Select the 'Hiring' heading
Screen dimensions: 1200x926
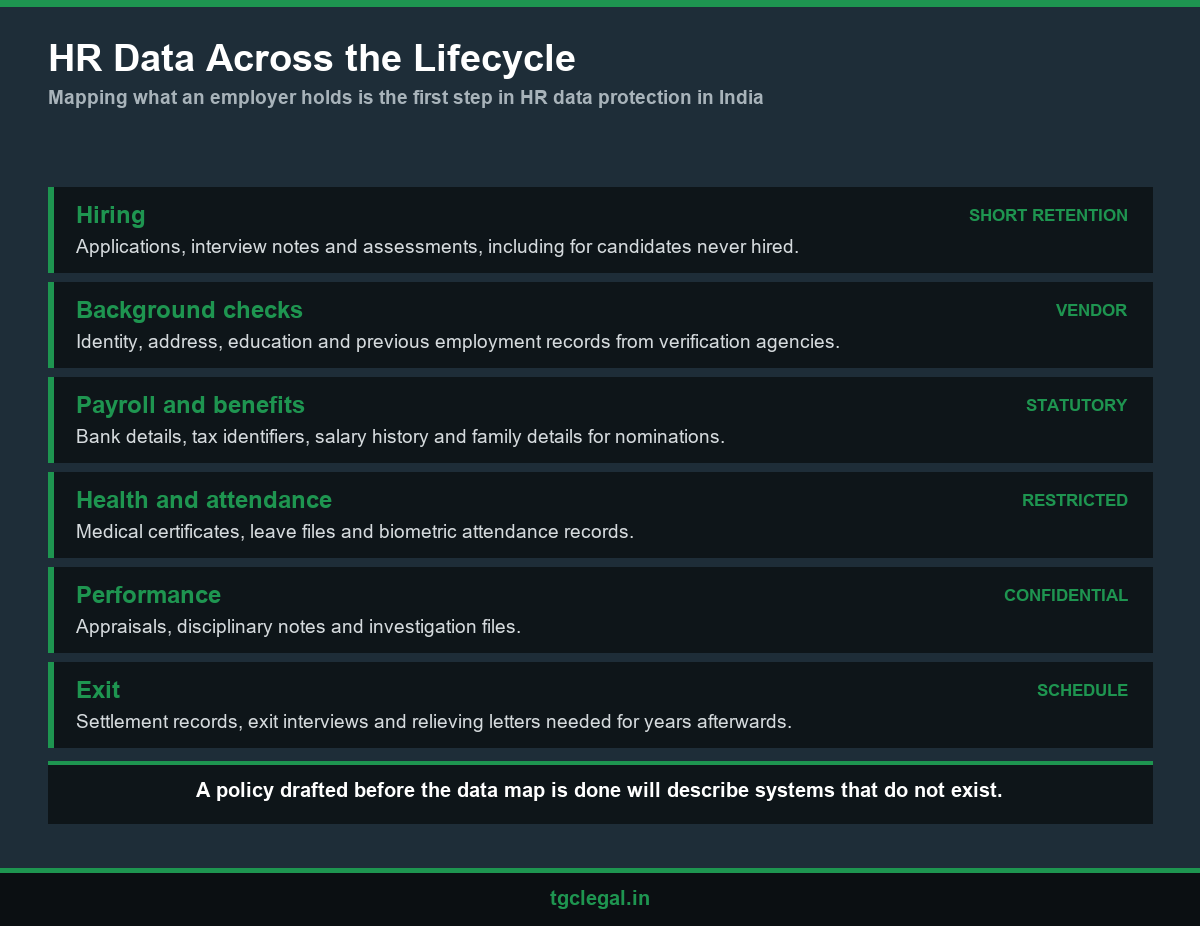(111, 215)
